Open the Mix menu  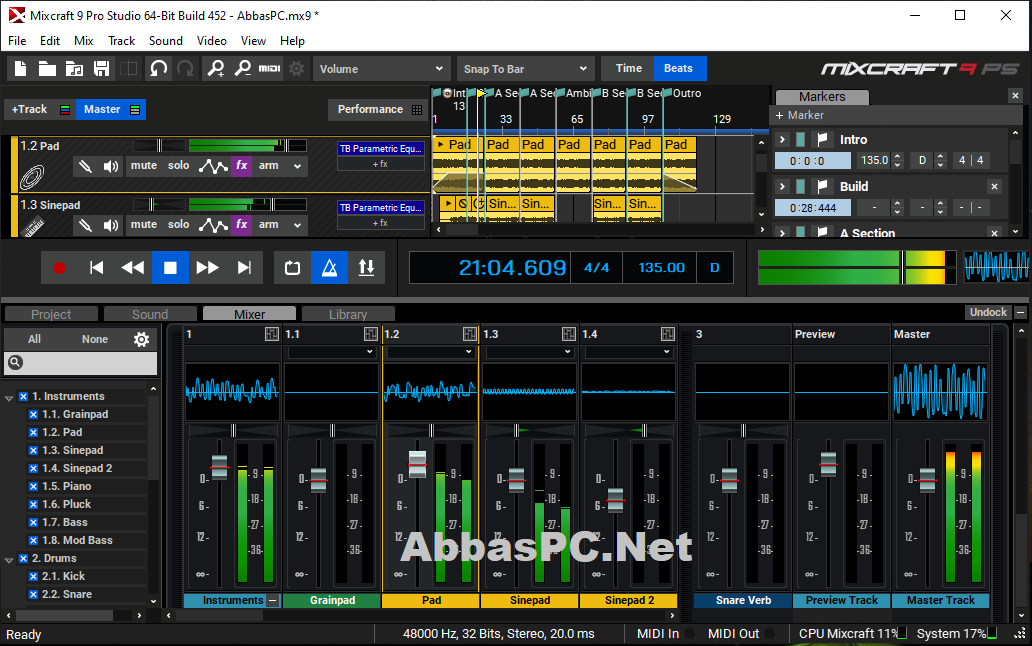(84, 41)
